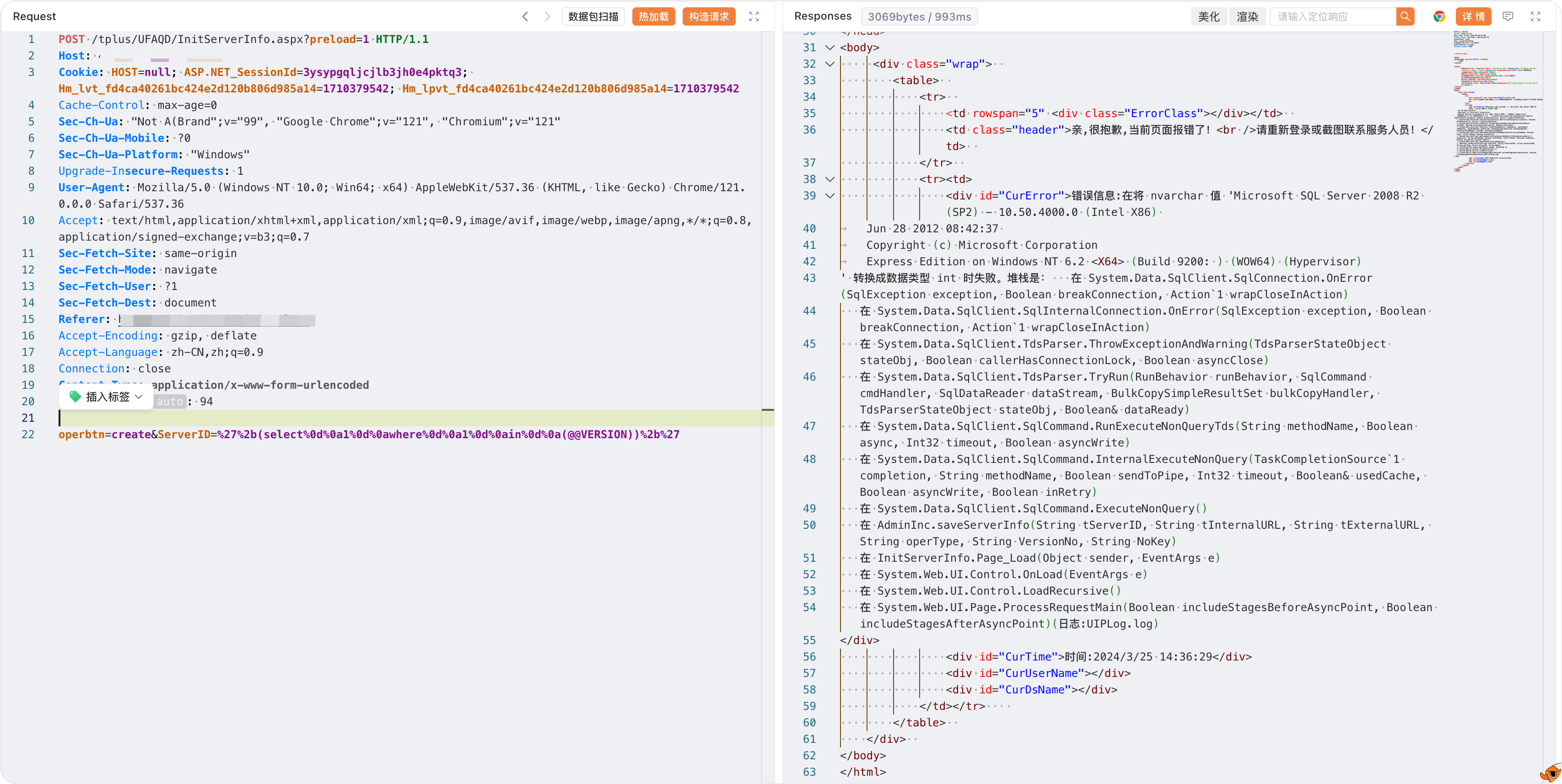Click the closing html tag on line 63
The width and height of the screenshot is (1562, 784).
coord(863,772)
